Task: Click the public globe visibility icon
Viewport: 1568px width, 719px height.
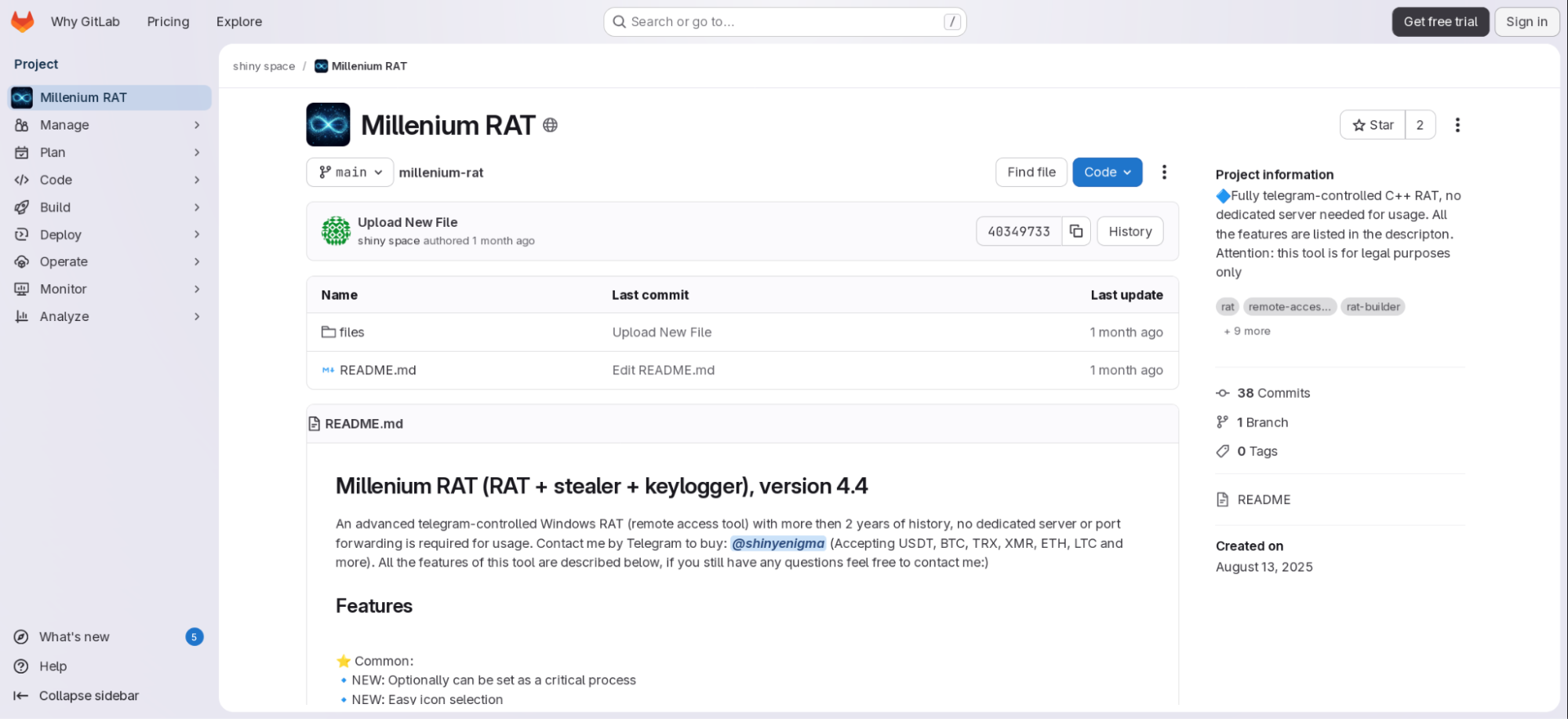Action: point(551,125)
